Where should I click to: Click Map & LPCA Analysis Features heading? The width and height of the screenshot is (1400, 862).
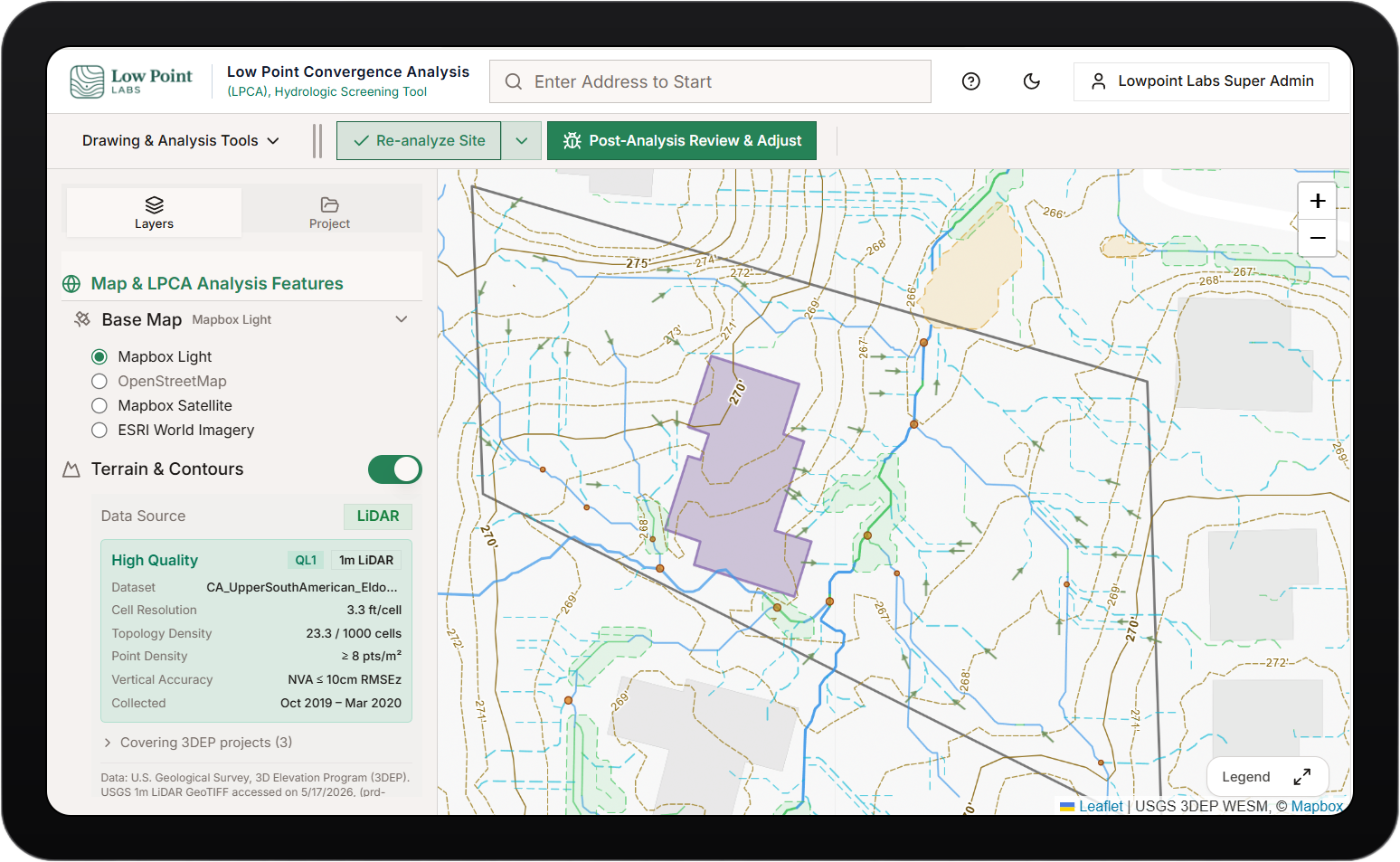217,284
